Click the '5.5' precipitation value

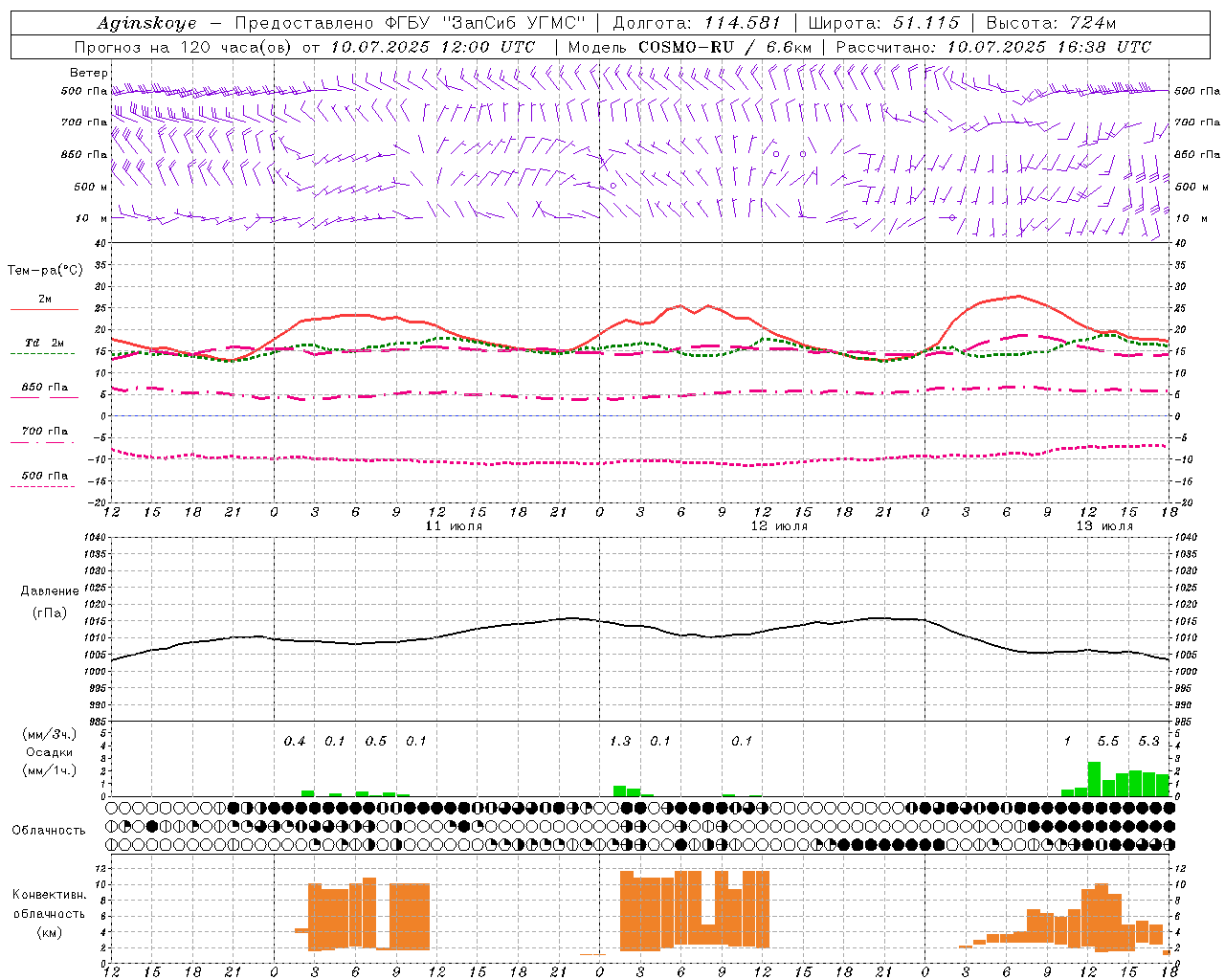pos(1108,742)
